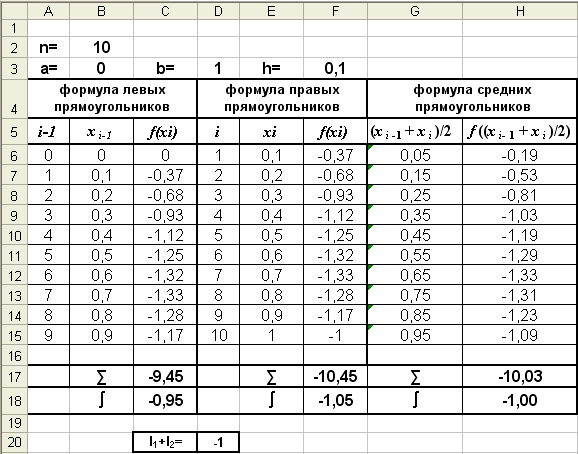Click function value -0,19

(520, 155)
